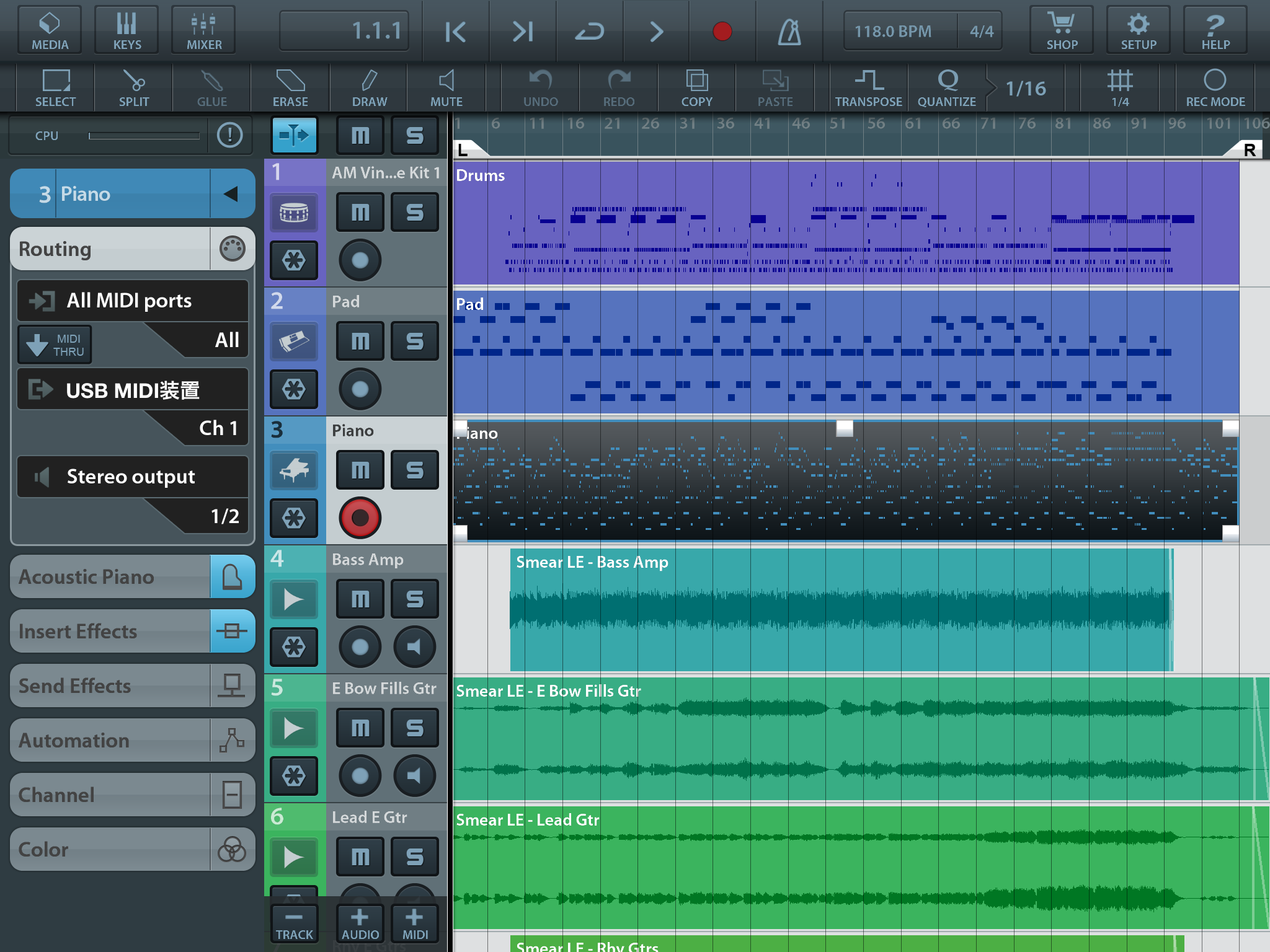Open the Piano track instrument icon
The image size is (1270, 952).
pyautogui.click(x=294, y=470)
